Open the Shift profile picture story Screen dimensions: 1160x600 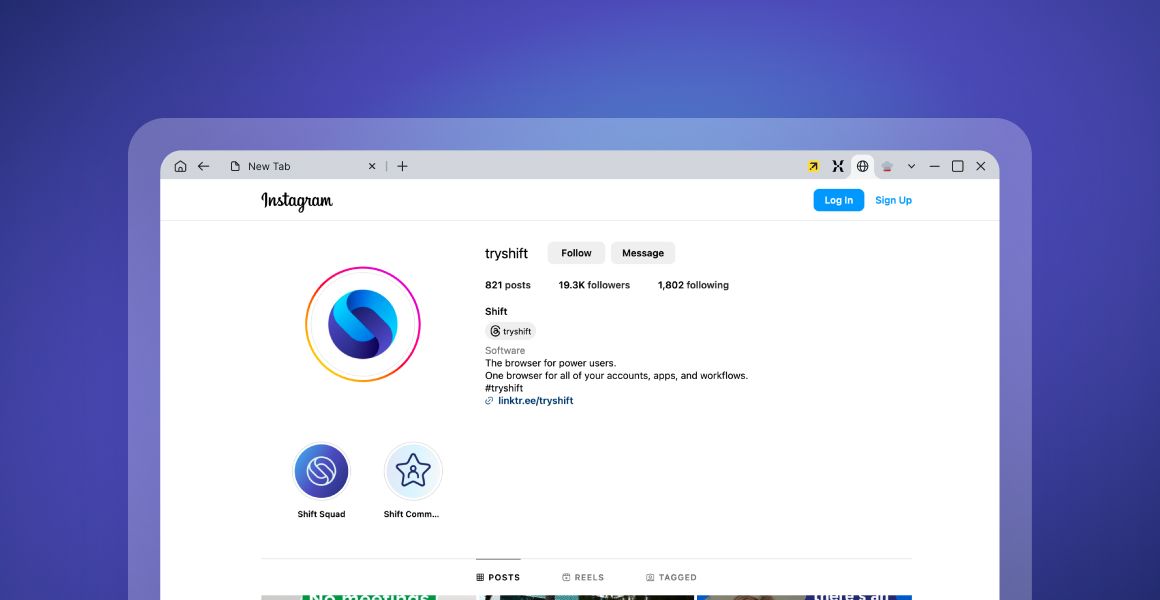tap(362, 324)
